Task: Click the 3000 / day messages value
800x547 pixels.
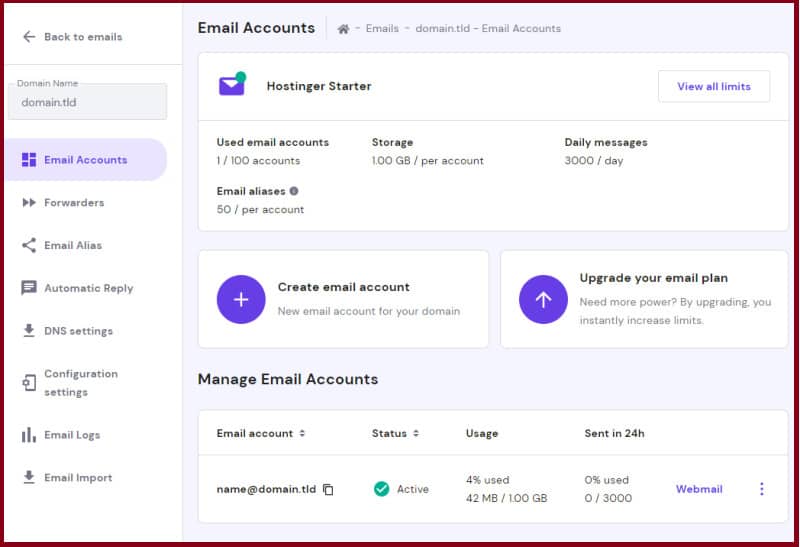Action: 594,161
